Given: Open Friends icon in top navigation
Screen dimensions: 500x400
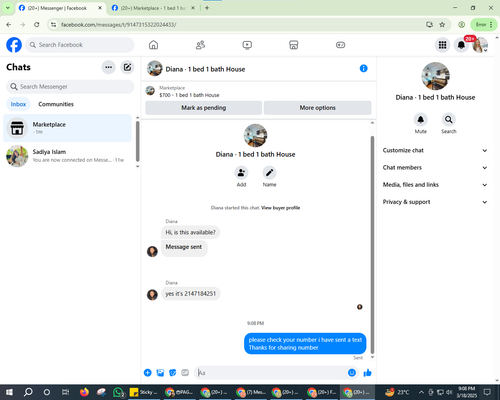Looking at the screenshot, I should (x=200, y=45).
